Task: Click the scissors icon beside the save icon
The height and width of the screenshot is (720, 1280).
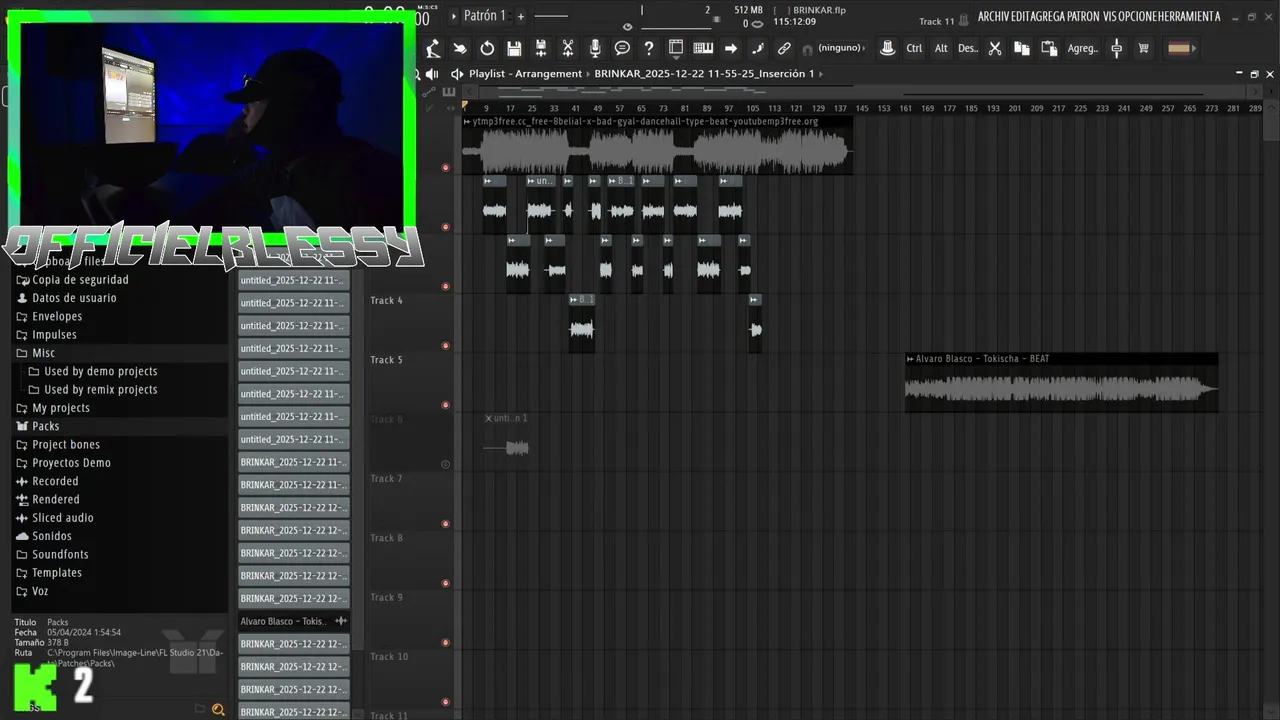Action: [567, 48]
